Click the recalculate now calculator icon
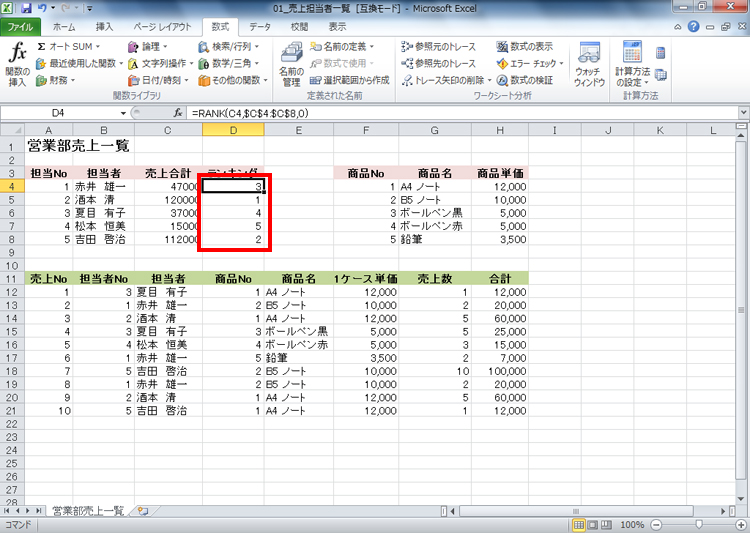 [661, 52]
